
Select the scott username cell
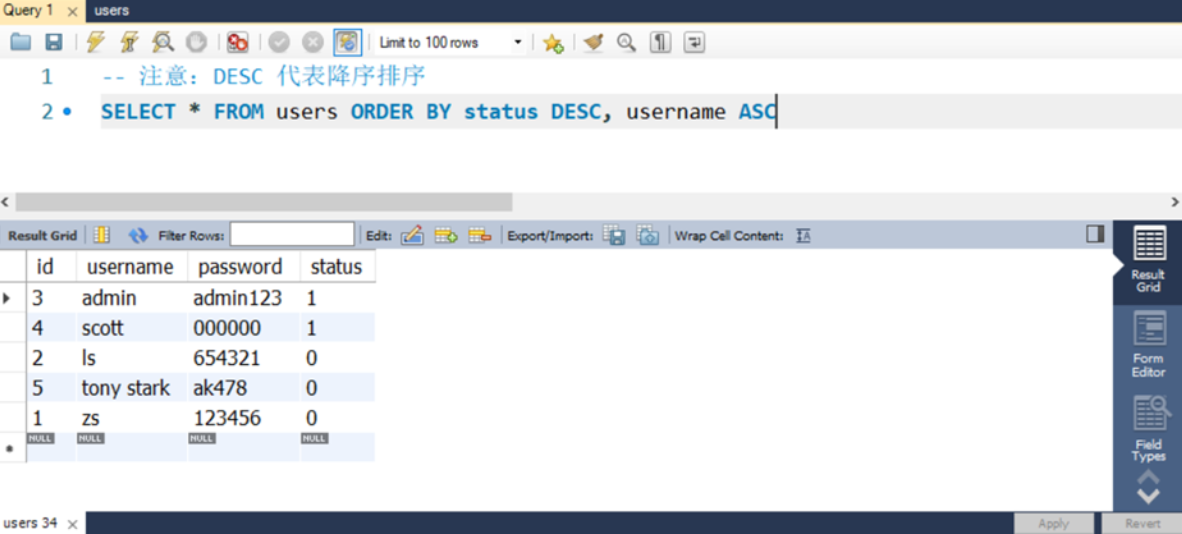pyautogui.click(x=132, y=328)
